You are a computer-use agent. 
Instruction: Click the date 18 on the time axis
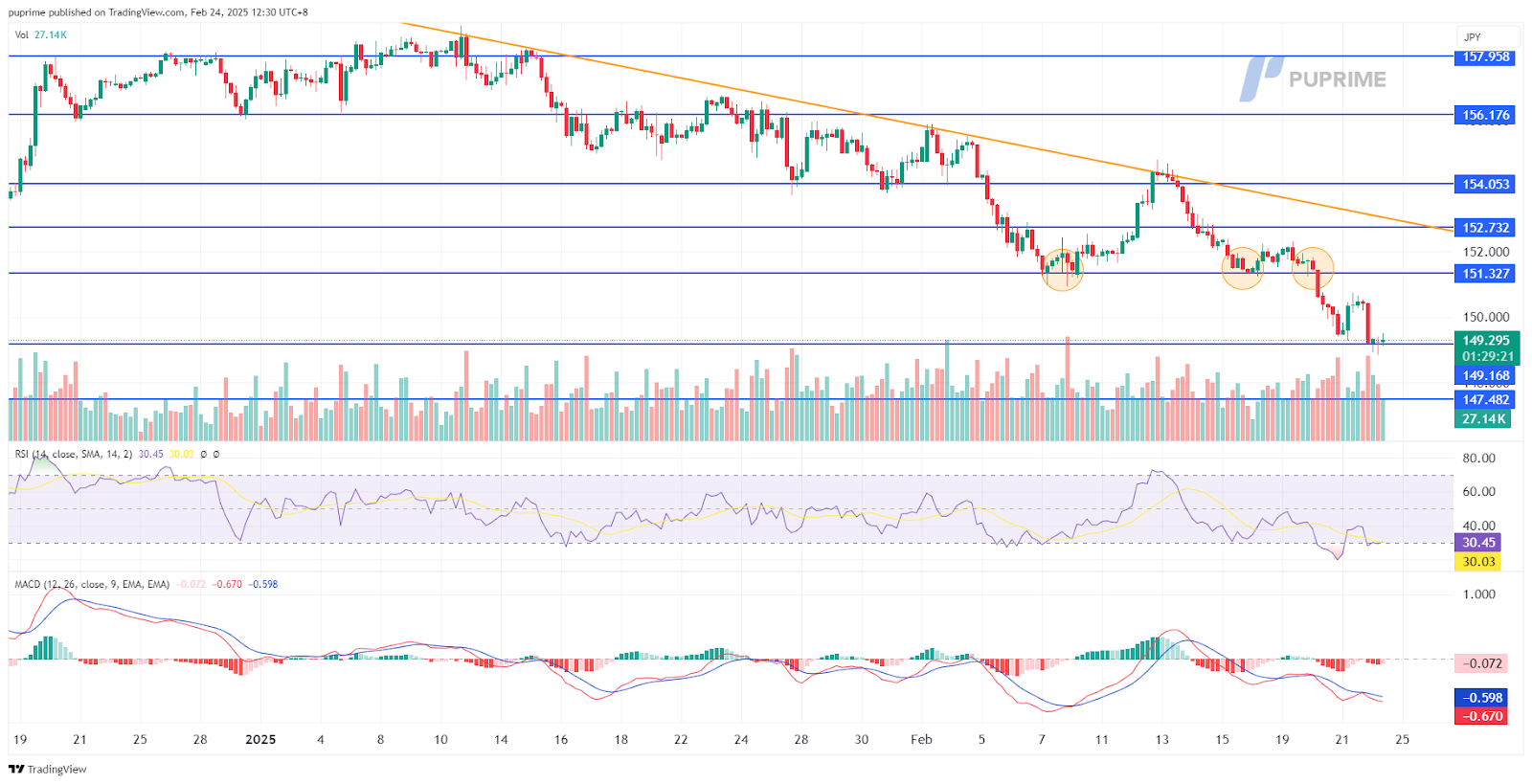[621, 739]
